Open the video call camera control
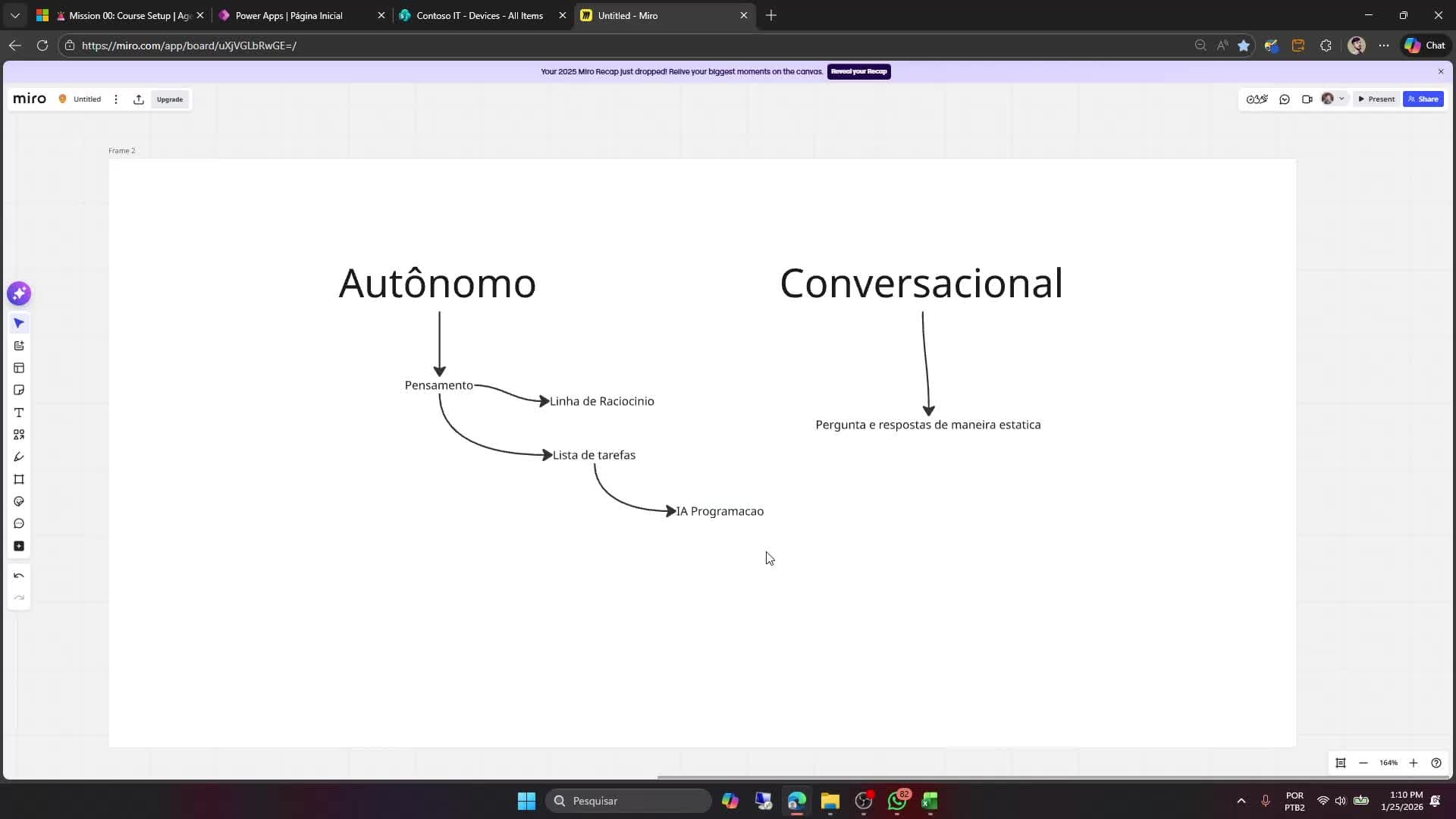The image size is (1456, 819). coord(1307,99)
